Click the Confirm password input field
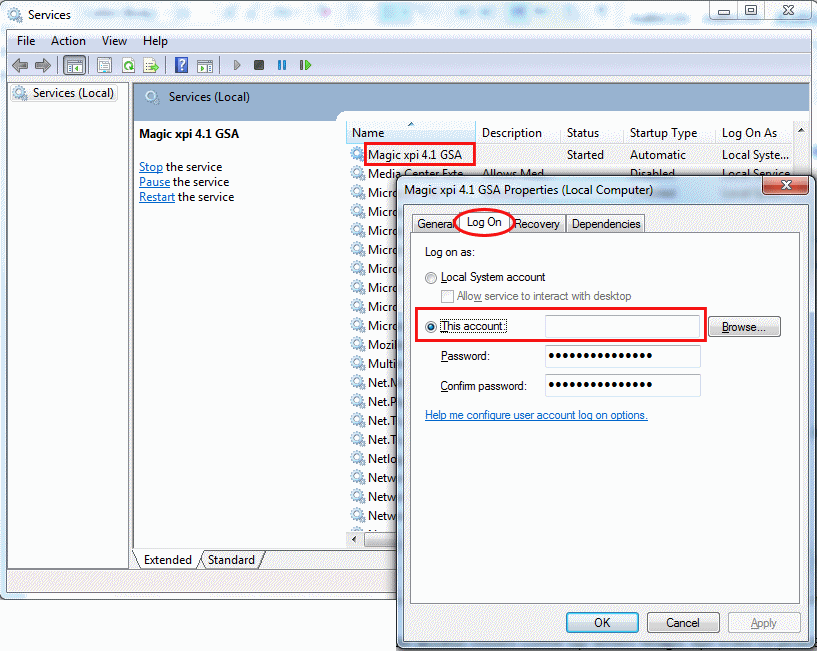 coord(623,386)
